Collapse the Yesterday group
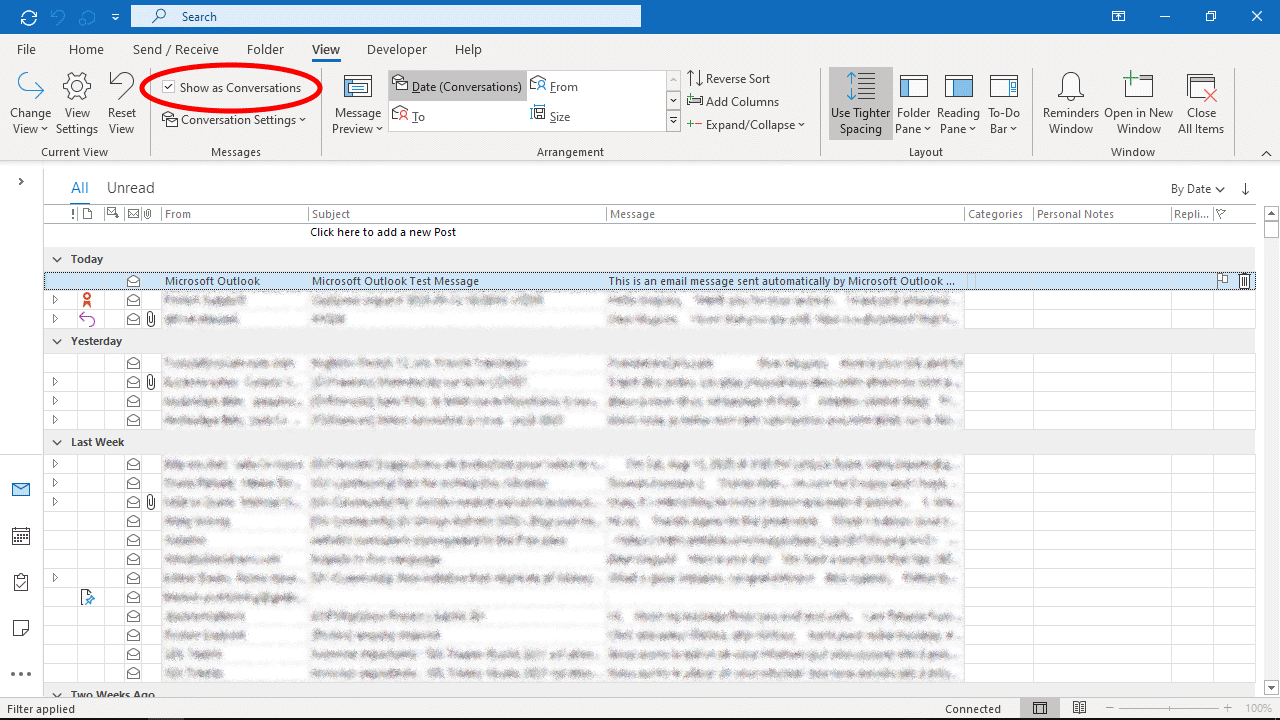 tap(57, 341)
